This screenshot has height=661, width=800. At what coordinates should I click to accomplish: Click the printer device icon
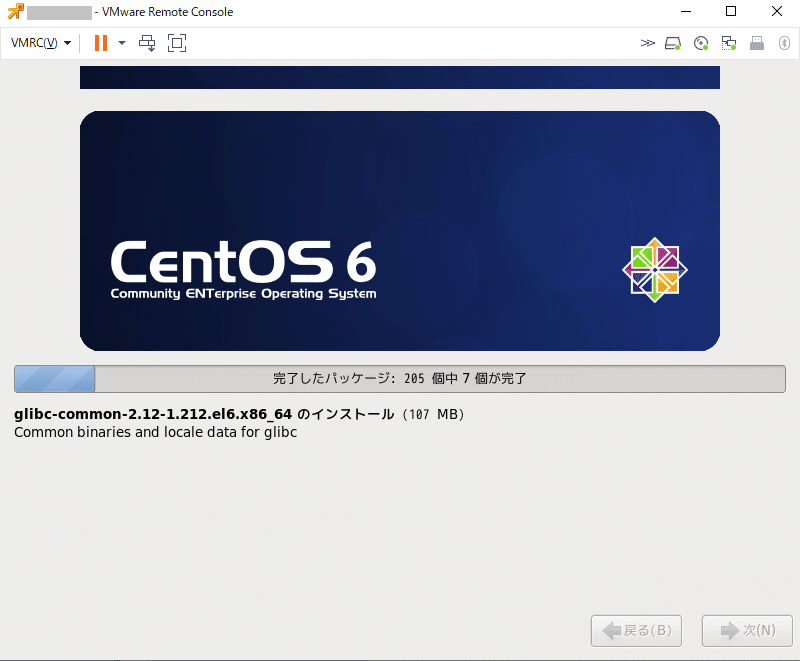tap(757, 43)
